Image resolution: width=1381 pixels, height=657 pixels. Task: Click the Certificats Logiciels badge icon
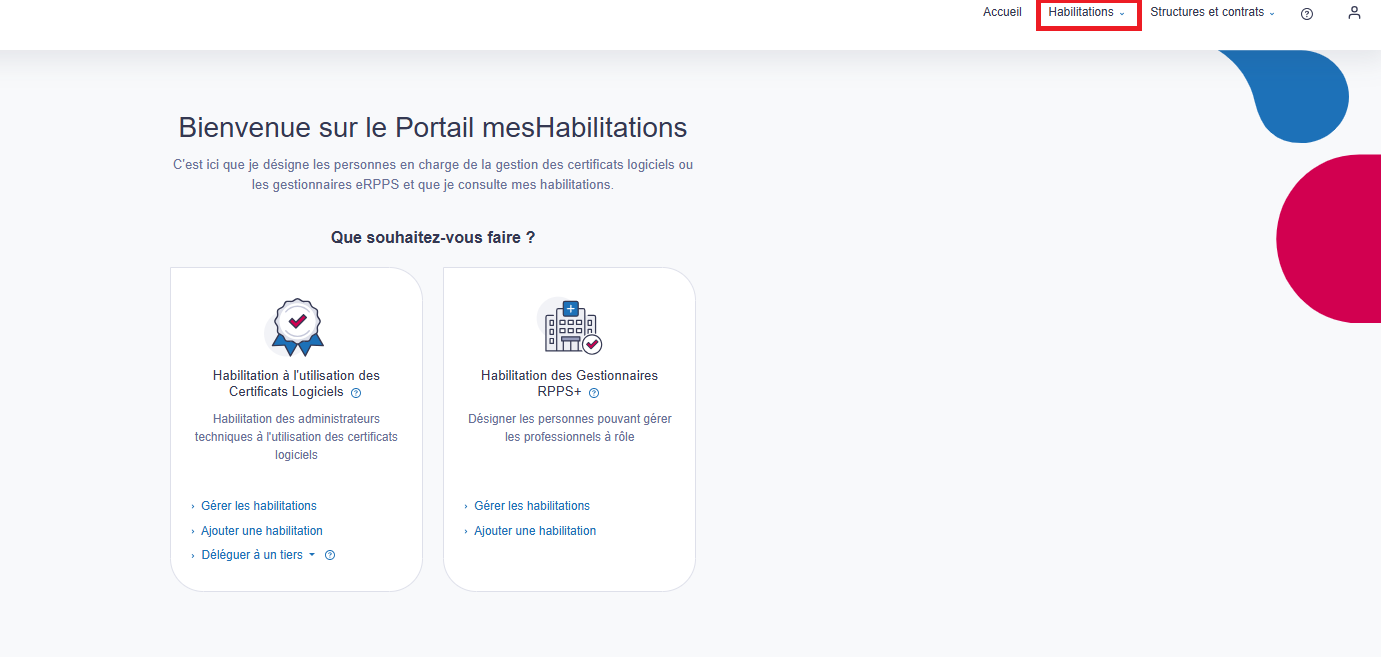tap(296, 327)
